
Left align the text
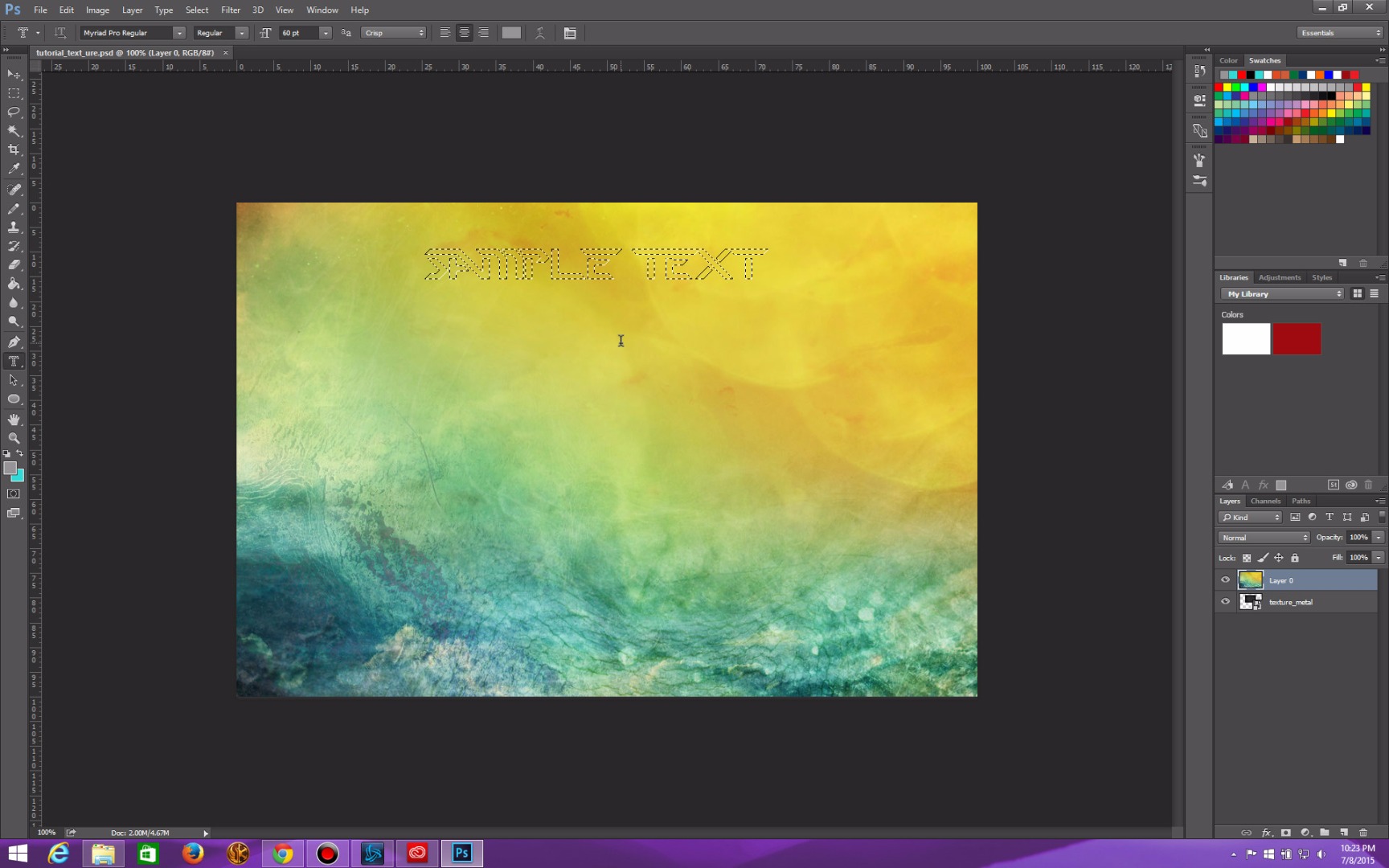[445, 33]
